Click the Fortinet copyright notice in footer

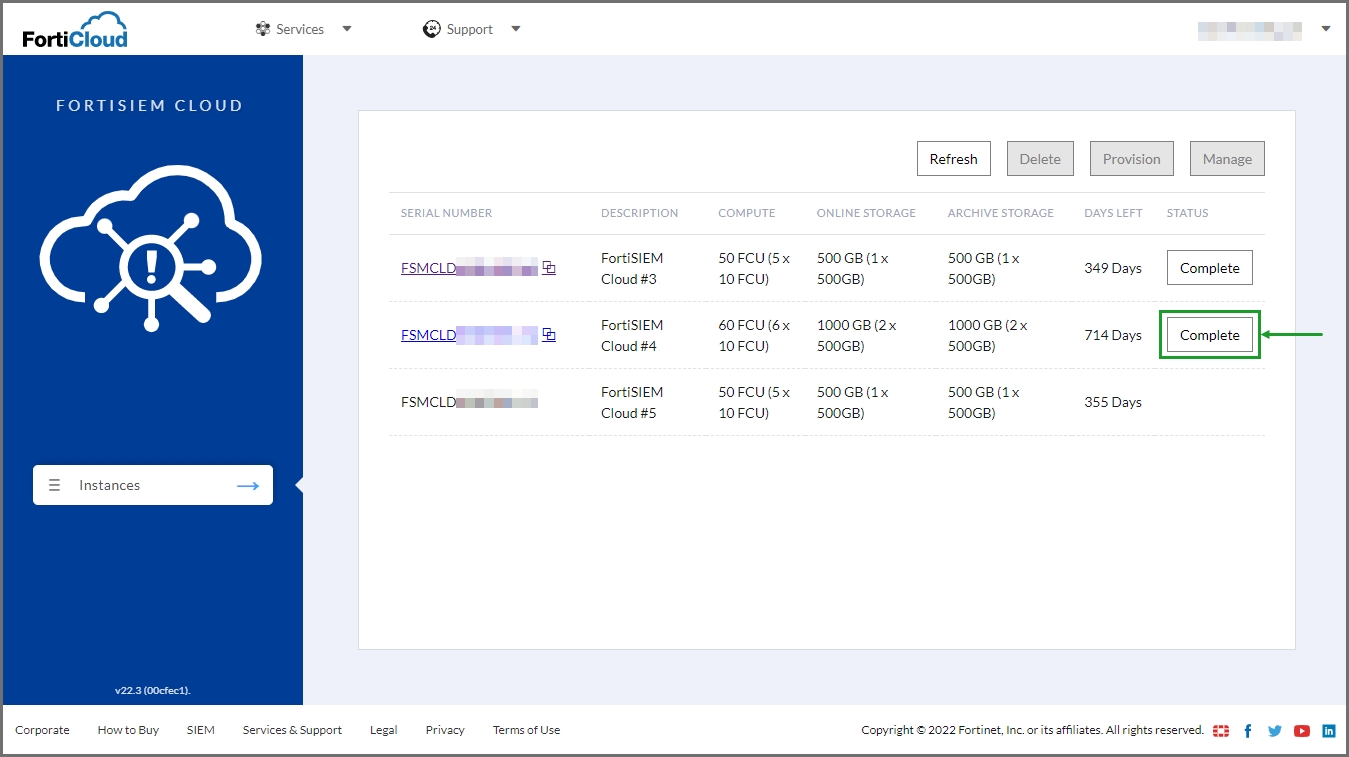[1032, 730]
